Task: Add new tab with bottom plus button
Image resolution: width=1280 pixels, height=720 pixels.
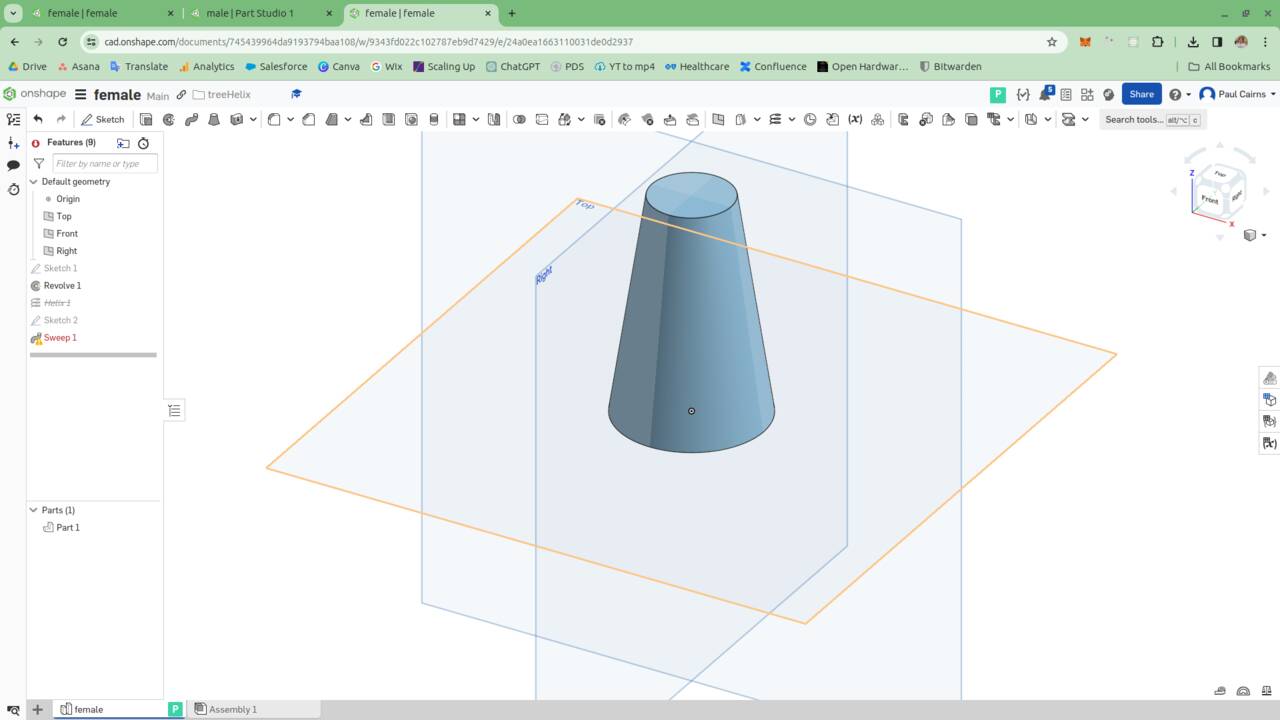Action: pyautogui.click(x=37, y=709)
